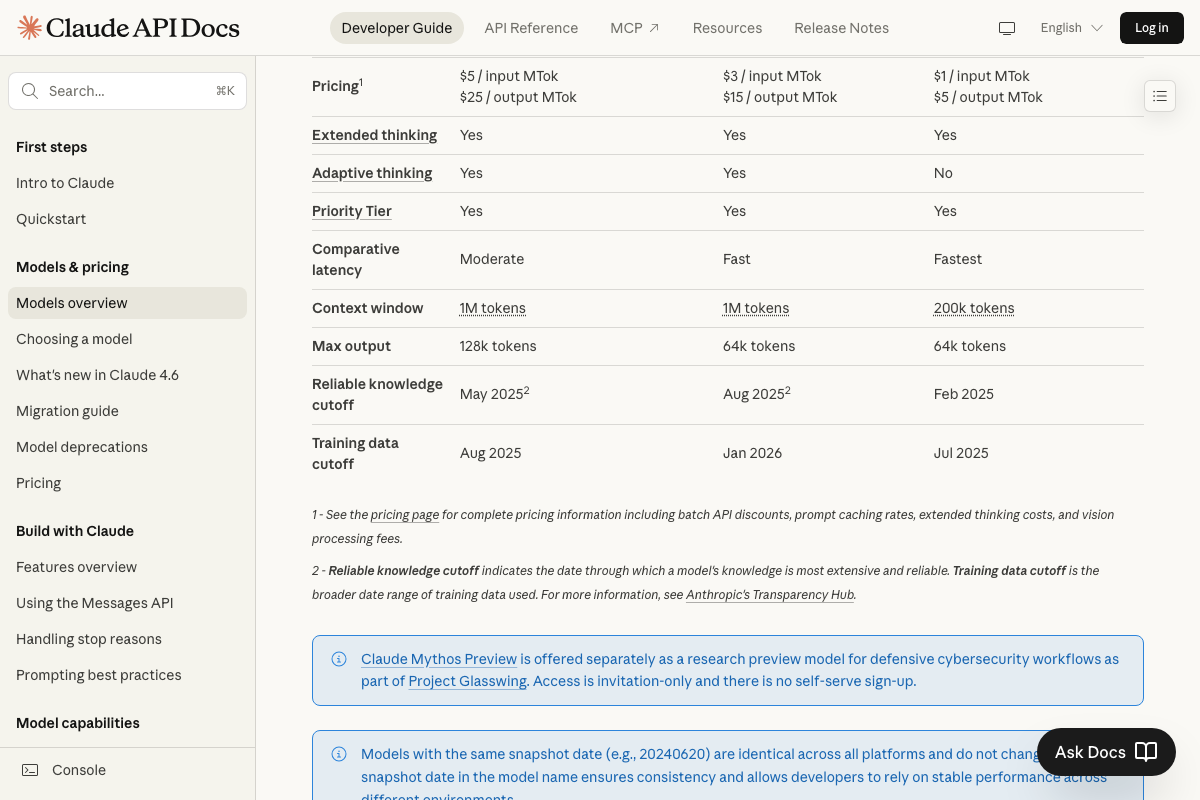Click the Console terminal icon
The height and width of the screenshot is (800, 1200).
tap(30, 770)
